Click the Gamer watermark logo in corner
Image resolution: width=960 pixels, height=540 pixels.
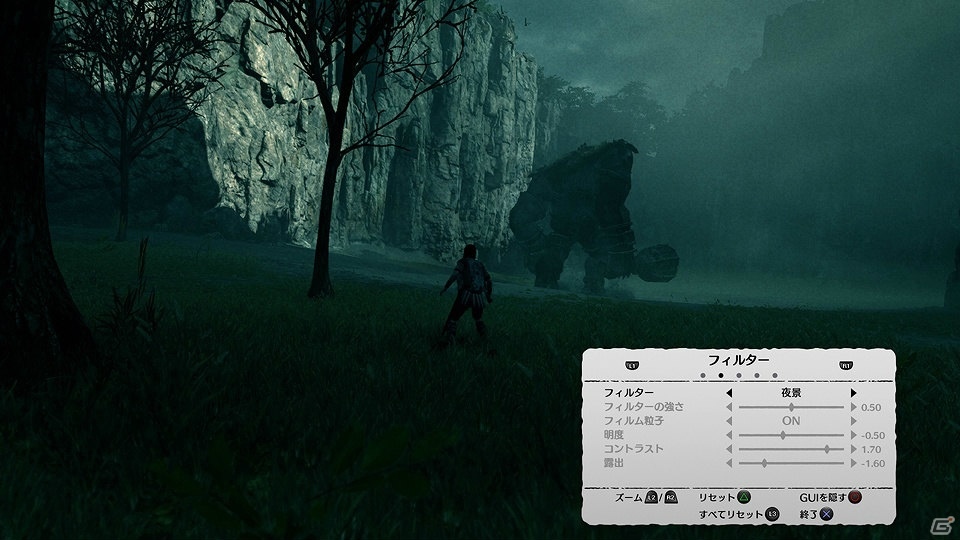(x=942, y=525)
